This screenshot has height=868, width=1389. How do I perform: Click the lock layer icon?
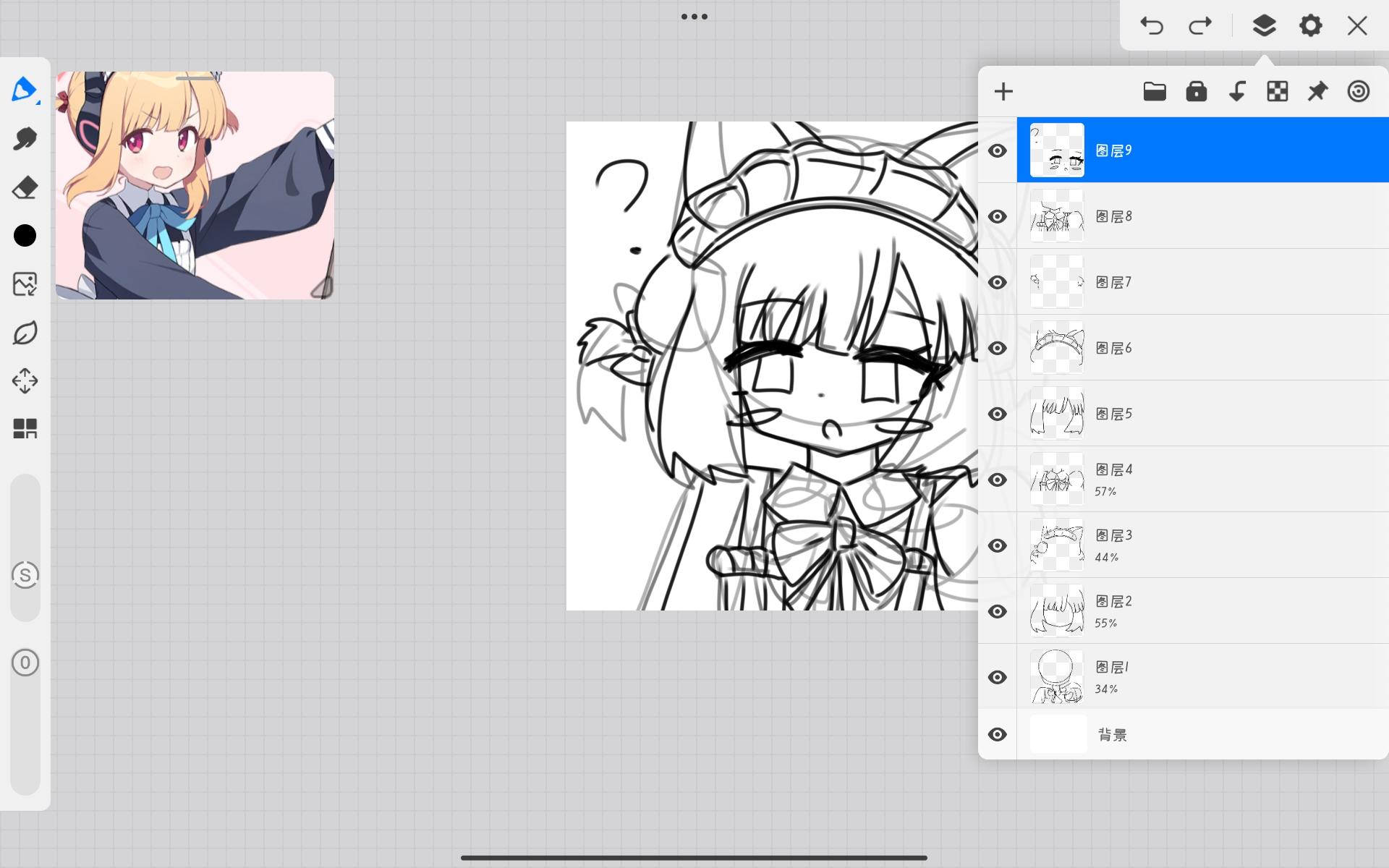1196,92
